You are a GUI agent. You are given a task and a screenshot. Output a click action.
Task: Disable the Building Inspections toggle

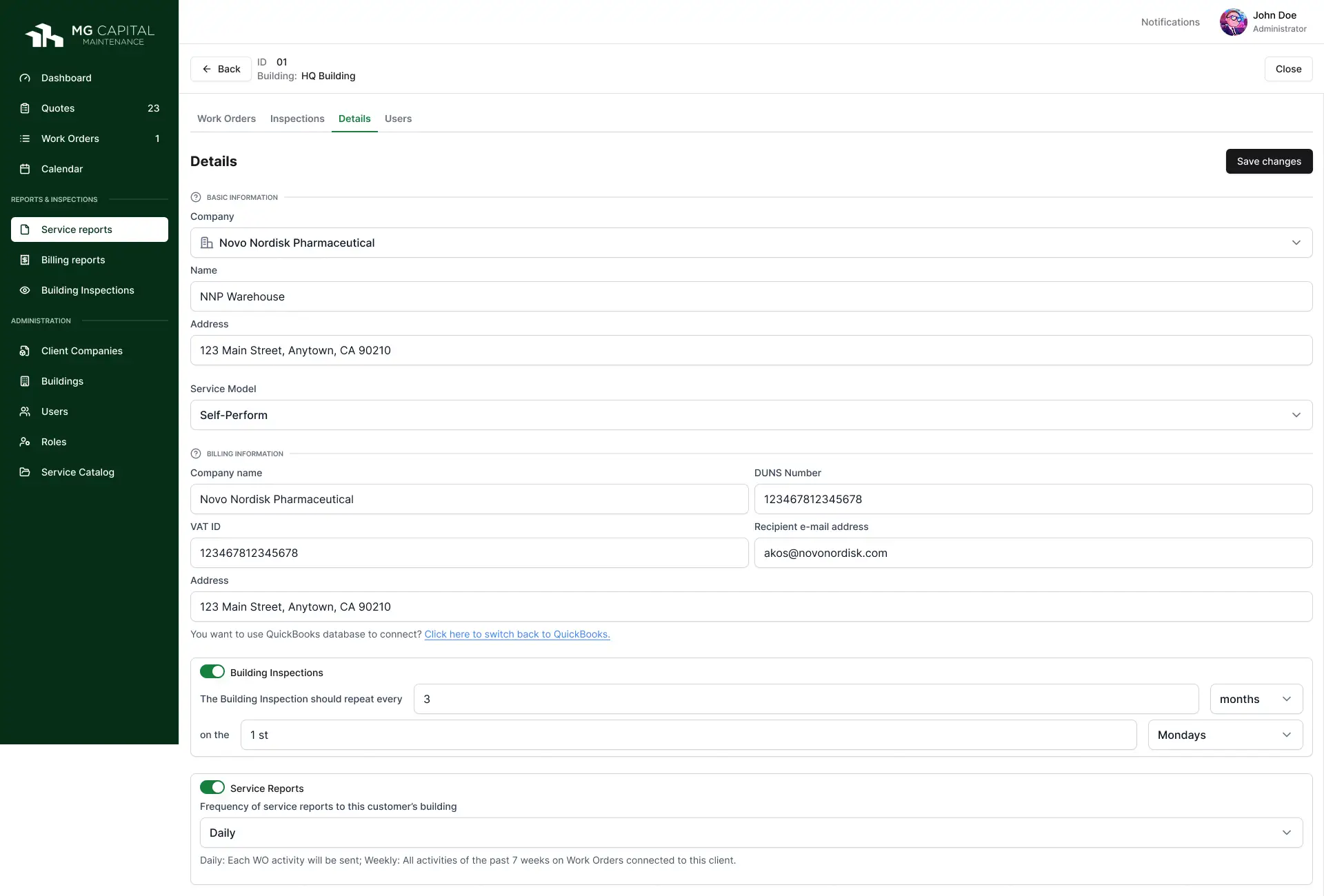(x=212, y=671)
